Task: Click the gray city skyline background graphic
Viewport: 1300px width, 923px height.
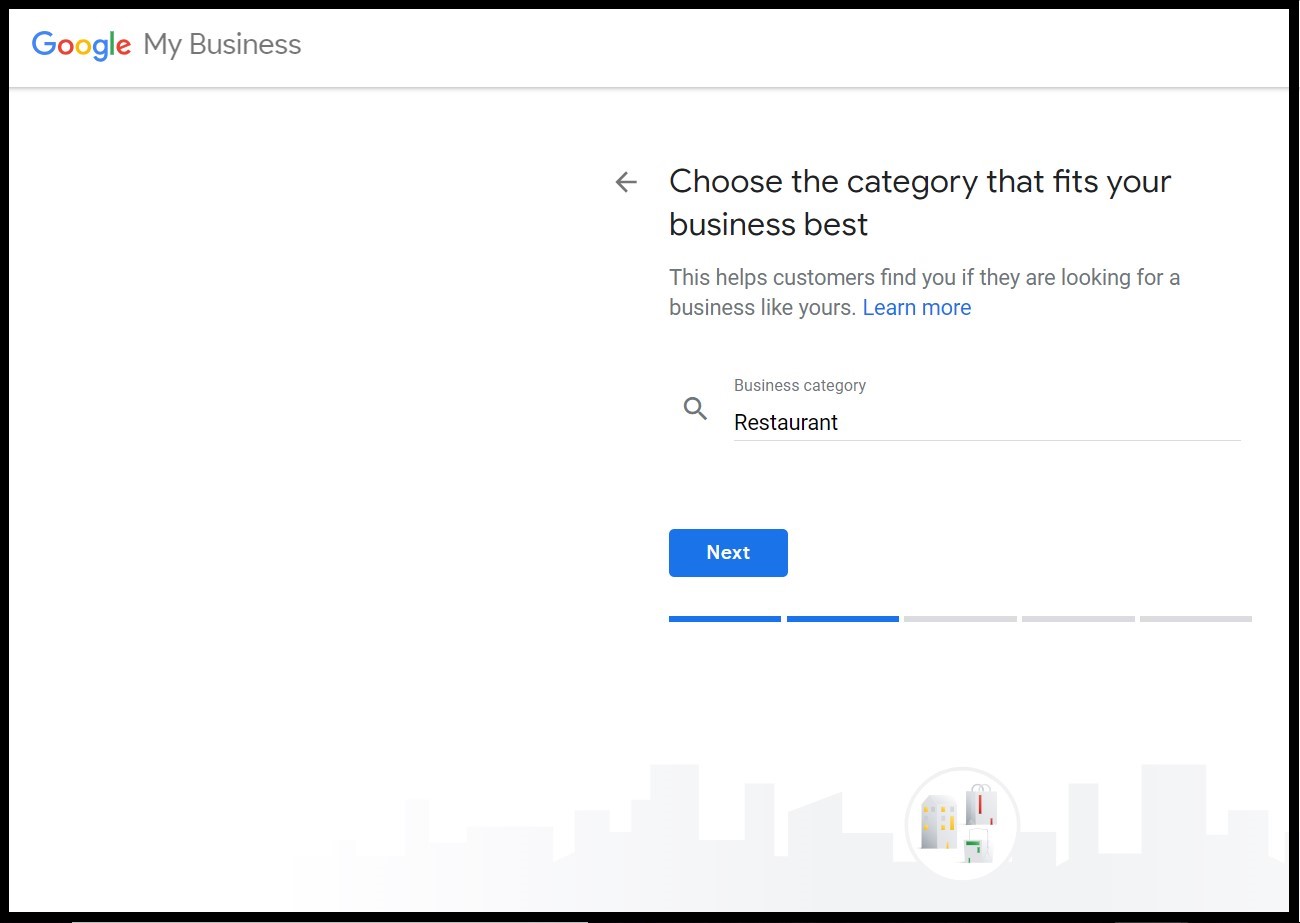Action: [600, 840]
